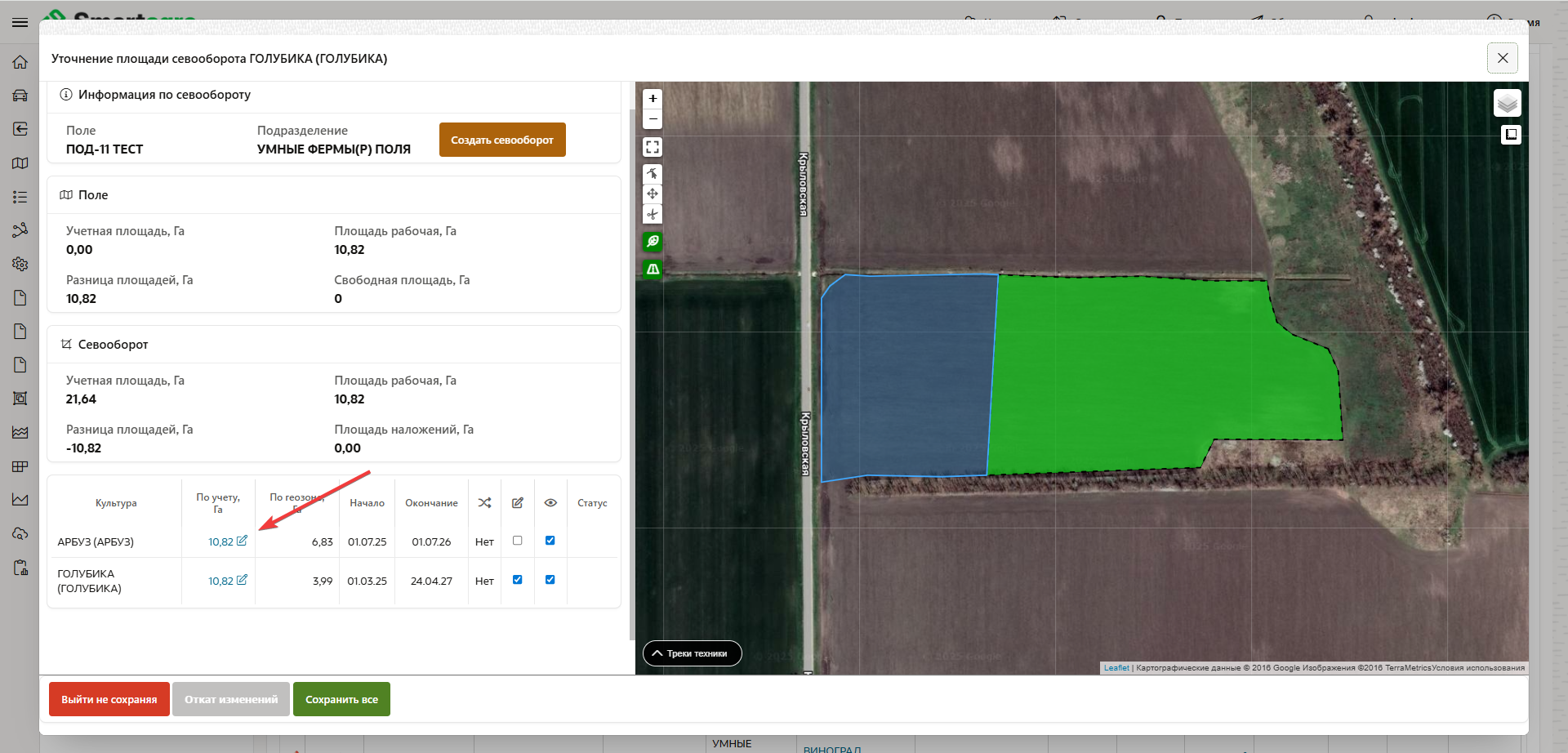Edit accounting area for АРБУЗ row
The image size is (1568, 753).
click(x=242, y=541)
